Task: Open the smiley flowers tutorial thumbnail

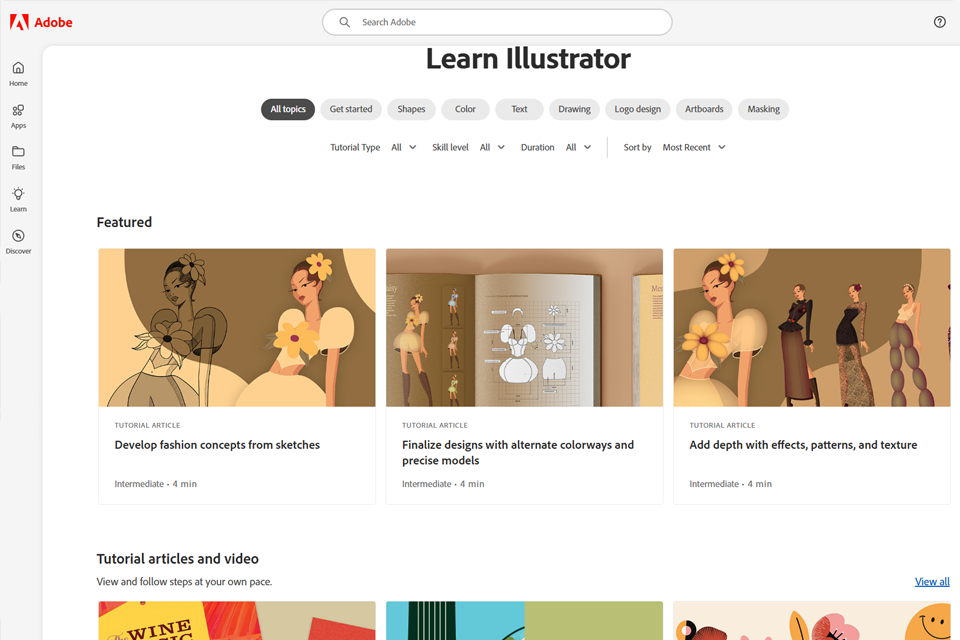Action: coord(812,620)
